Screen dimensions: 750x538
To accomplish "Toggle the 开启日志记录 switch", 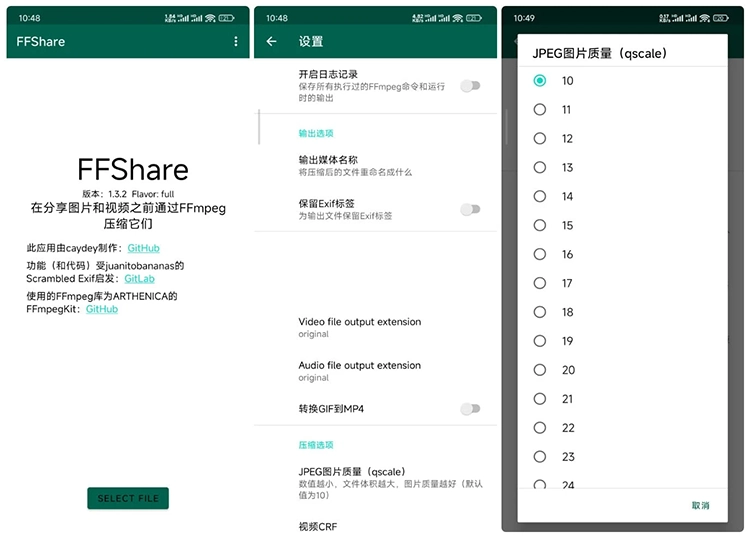I will tap(469, 86).
